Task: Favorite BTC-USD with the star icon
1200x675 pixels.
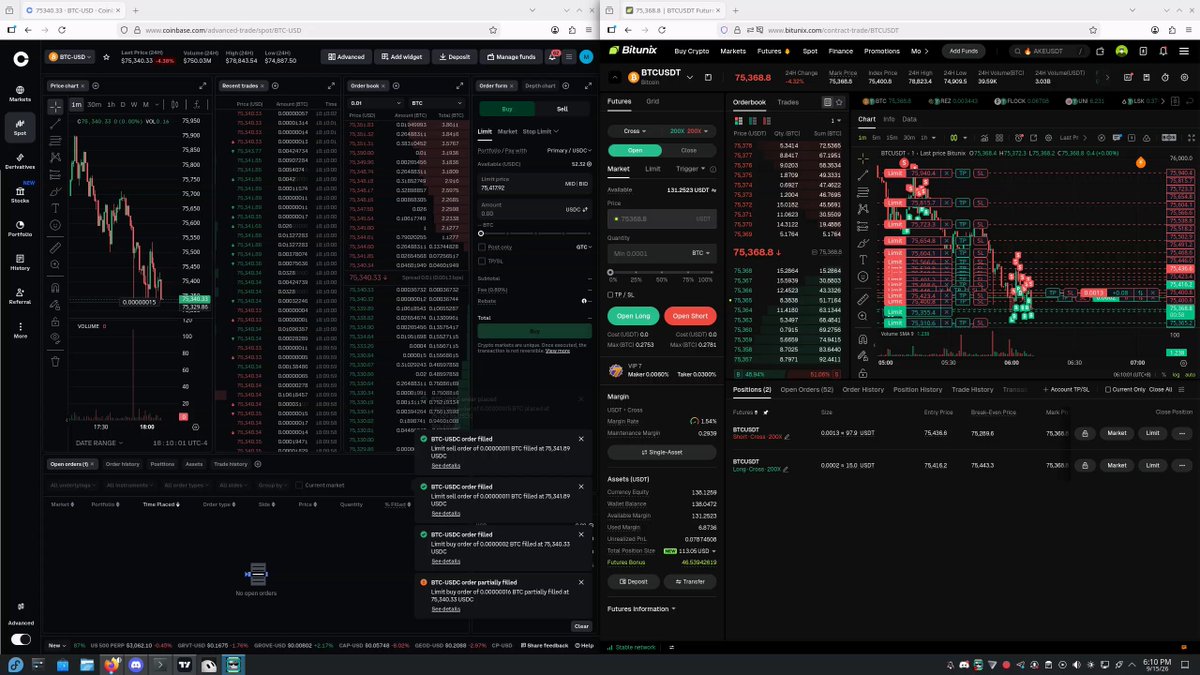Action: [x=106, y=57]
